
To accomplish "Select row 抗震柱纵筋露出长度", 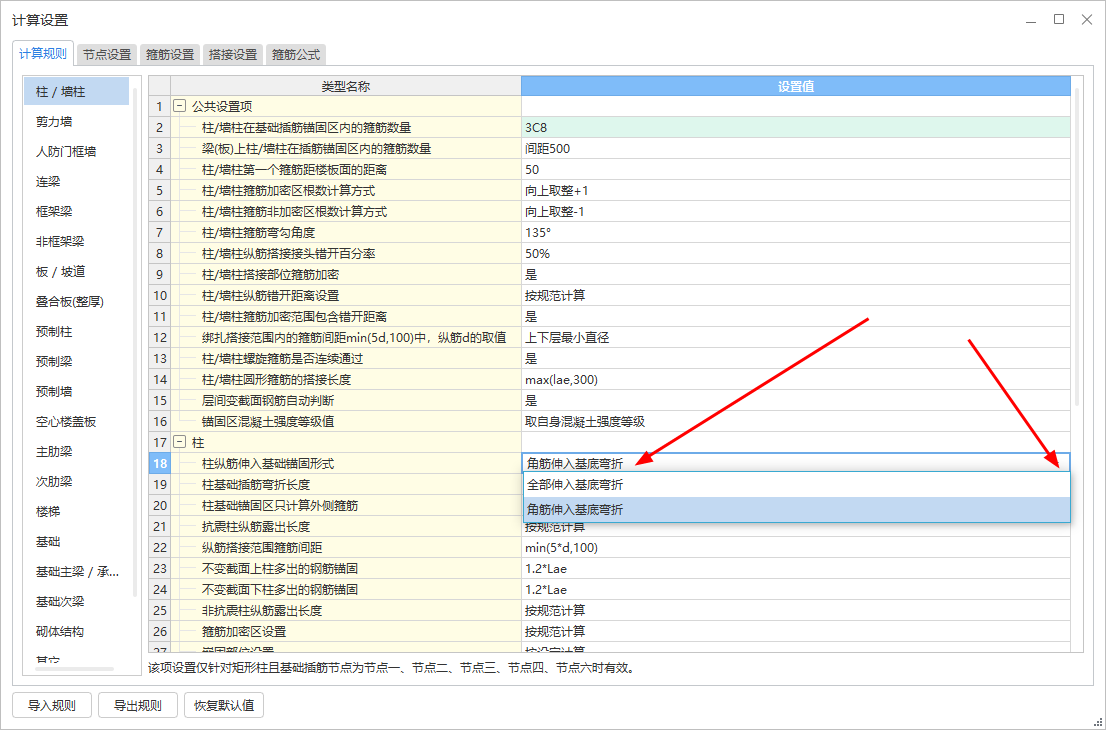I will click(x=346, y=527).
